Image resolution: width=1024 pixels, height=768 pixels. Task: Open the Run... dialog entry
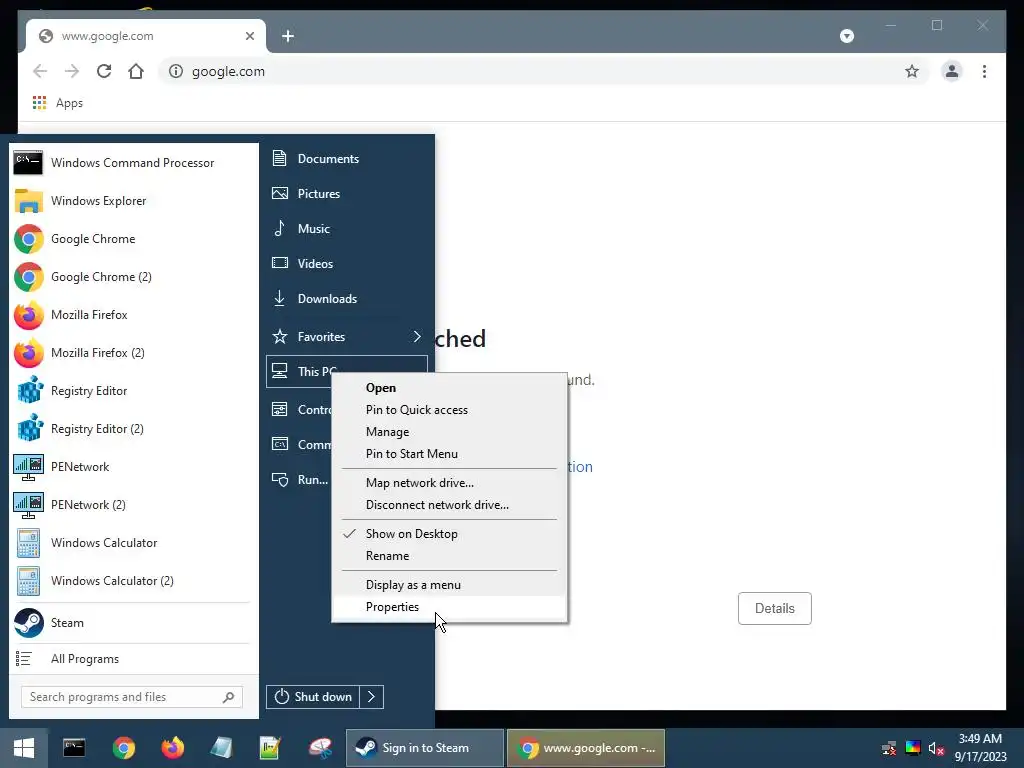point(300,479)
